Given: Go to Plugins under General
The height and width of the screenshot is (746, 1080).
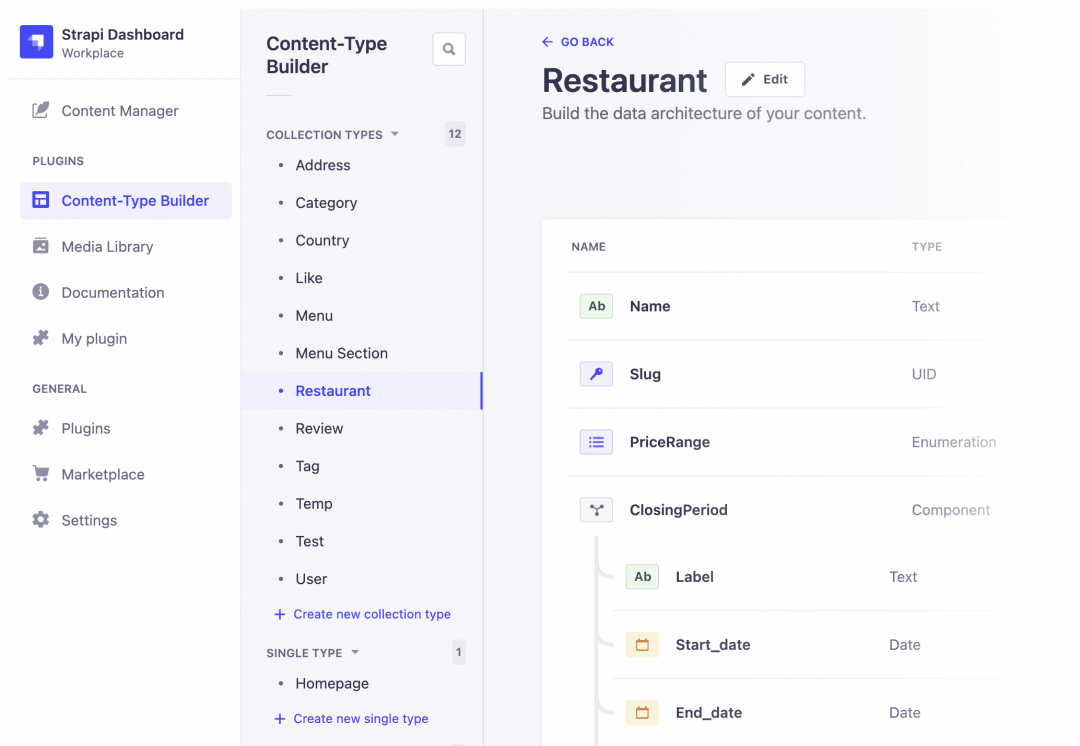Looking at the screenshot, I should [x=85, y=428].
